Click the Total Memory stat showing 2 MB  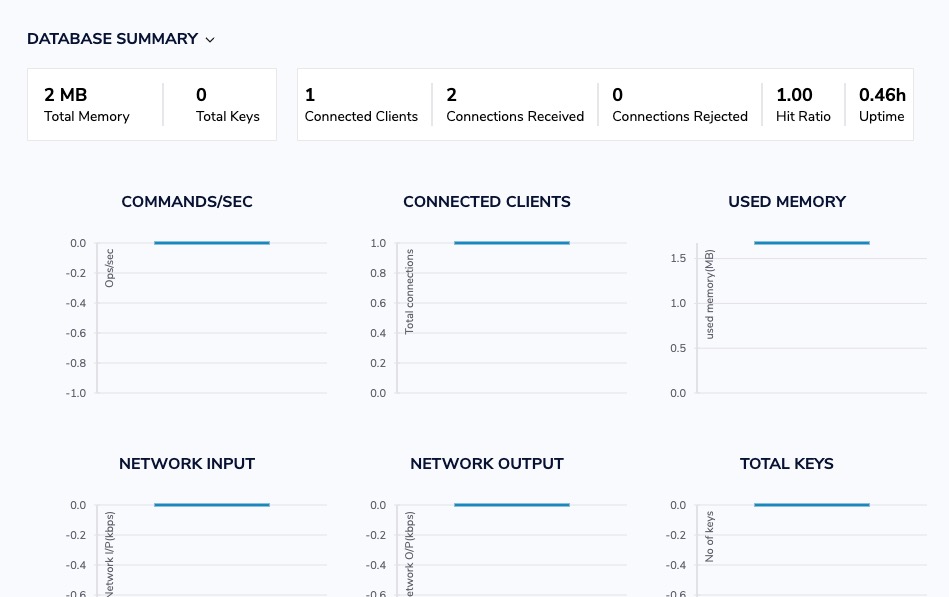(86, 104)
